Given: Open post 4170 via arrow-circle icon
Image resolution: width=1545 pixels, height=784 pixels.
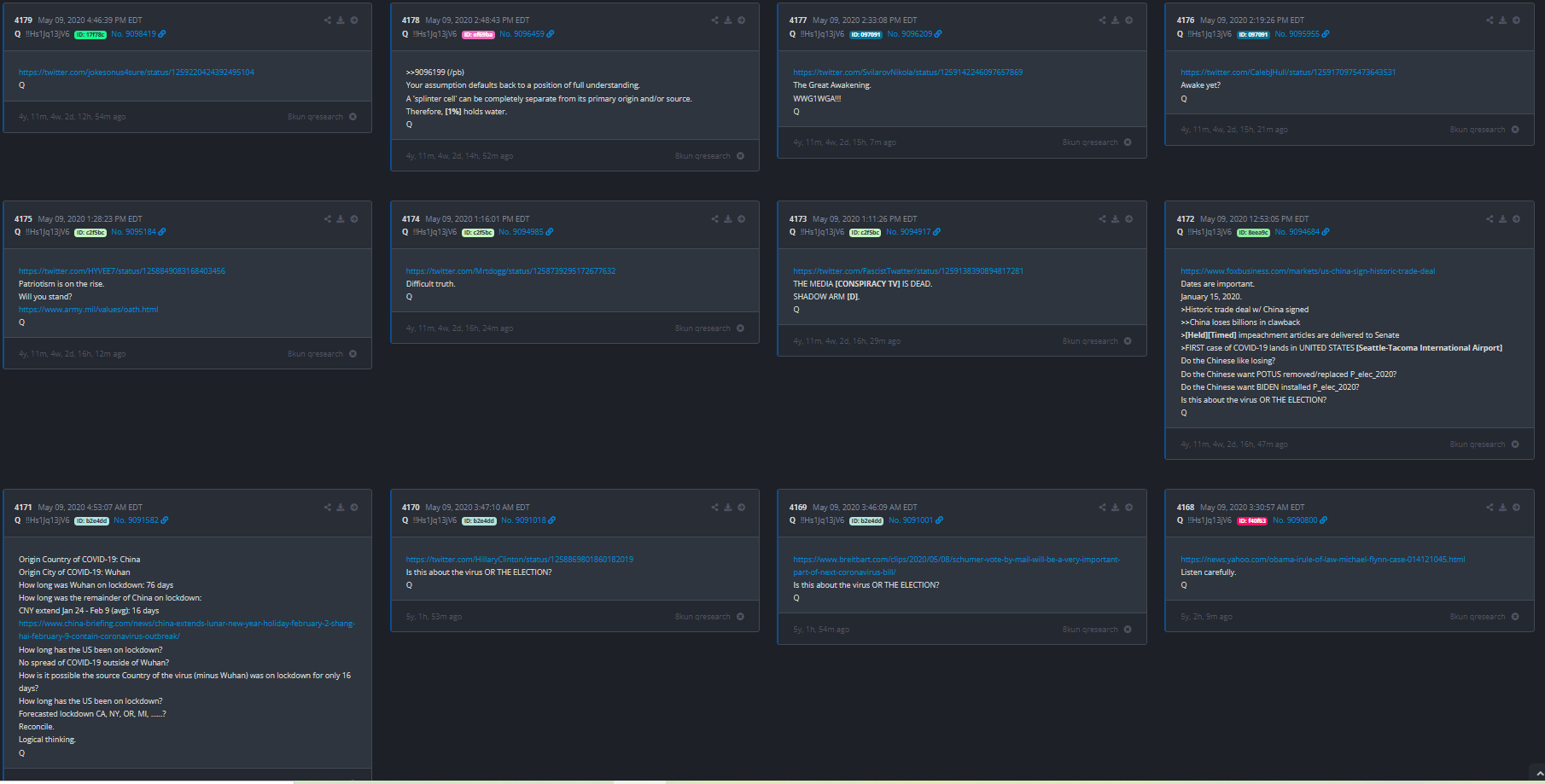Looking at the screenshot, I should (741, 508).
